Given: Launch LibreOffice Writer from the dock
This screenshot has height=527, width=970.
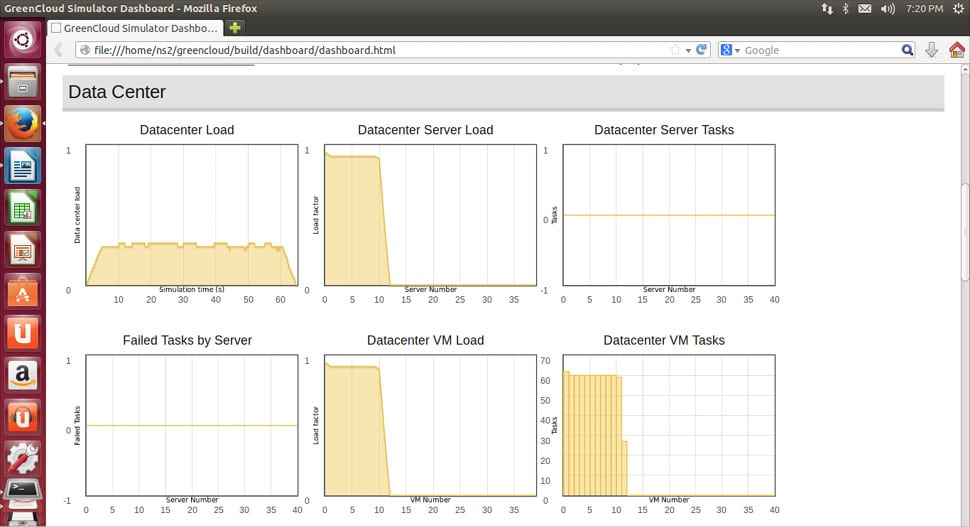Looking at the screenshot, I should point(22,166).
